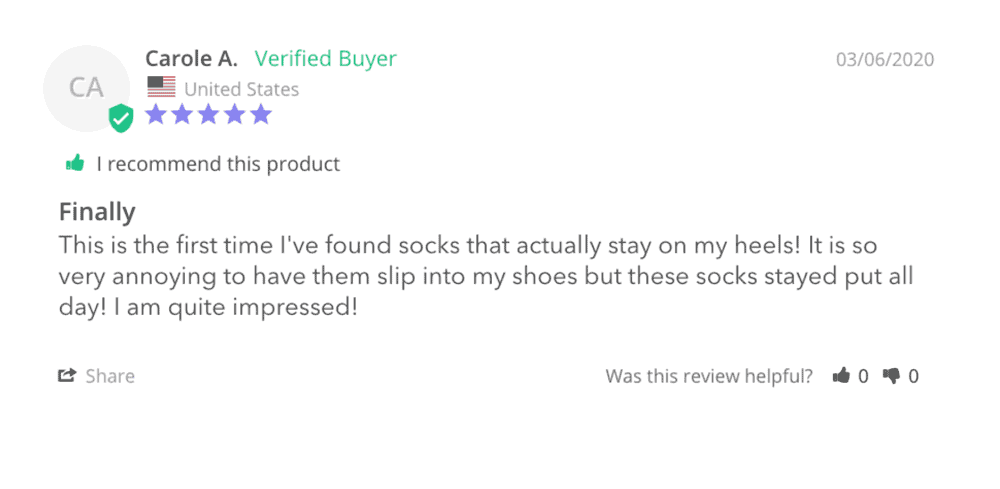The width and height of the screenshot is (1000, 489).
Task: Click the green recommend thumbs-up icon
Action: 75,163
